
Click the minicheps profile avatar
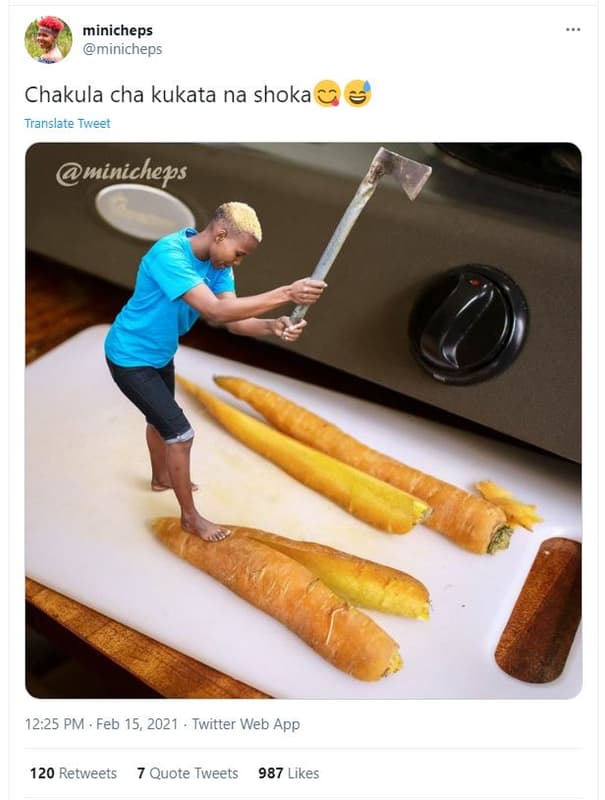[48, 40]
